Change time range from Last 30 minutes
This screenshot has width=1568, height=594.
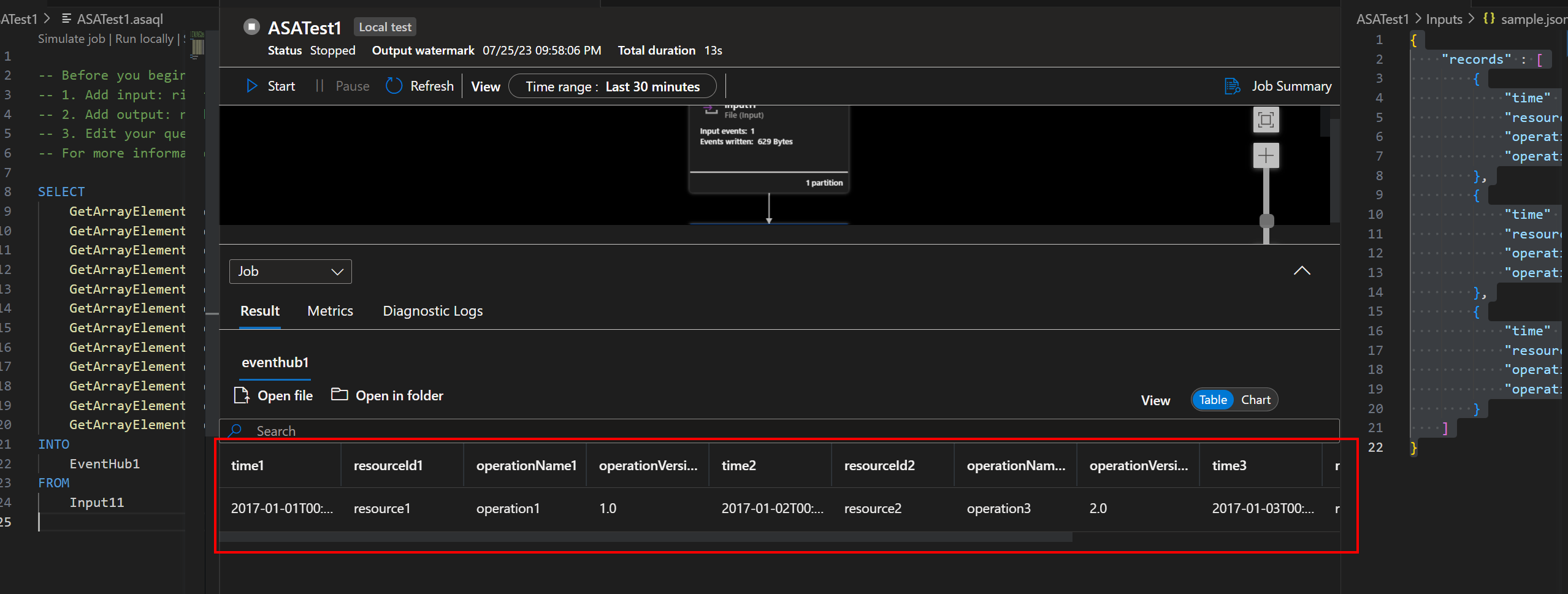click(612, 86)
